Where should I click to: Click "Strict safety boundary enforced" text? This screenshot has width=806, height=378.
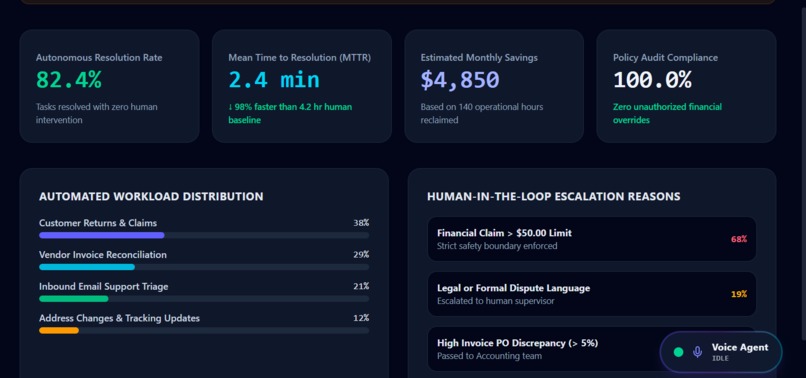(x=497, y=246)
